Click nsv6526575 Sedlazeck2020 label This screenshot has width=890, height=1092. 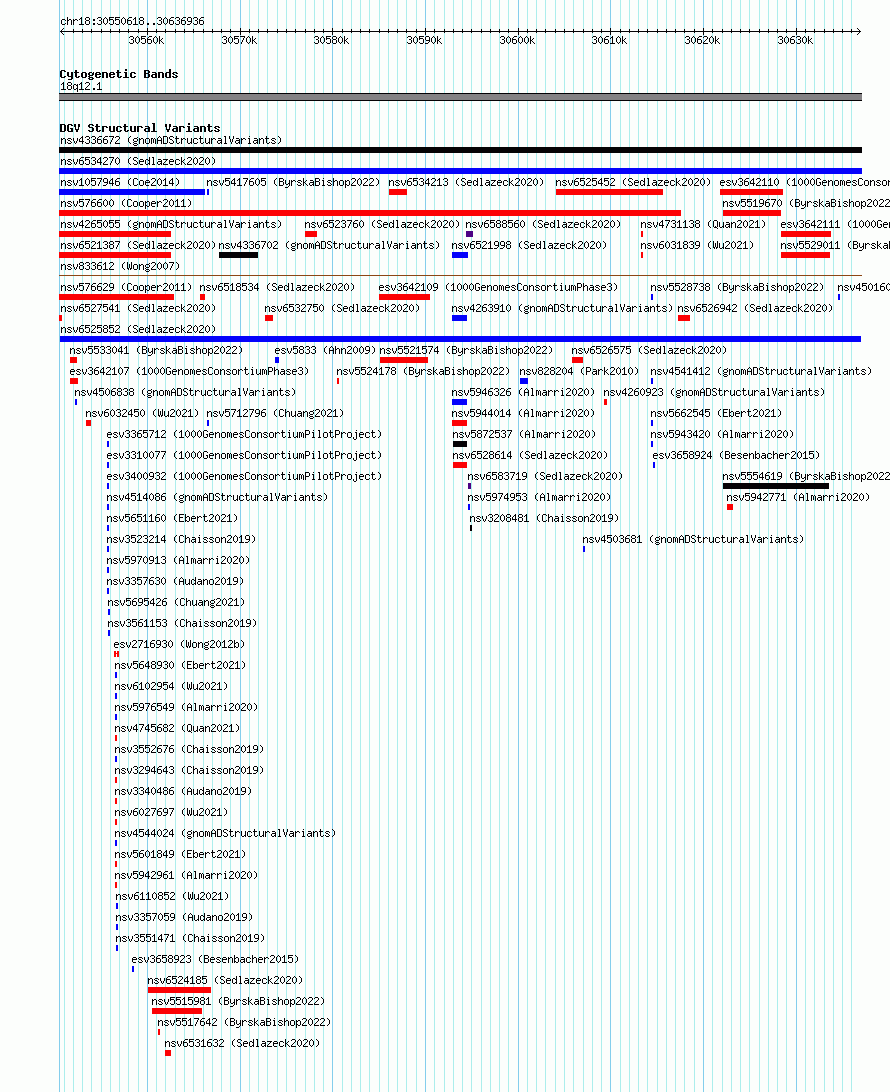click(649, 350)
